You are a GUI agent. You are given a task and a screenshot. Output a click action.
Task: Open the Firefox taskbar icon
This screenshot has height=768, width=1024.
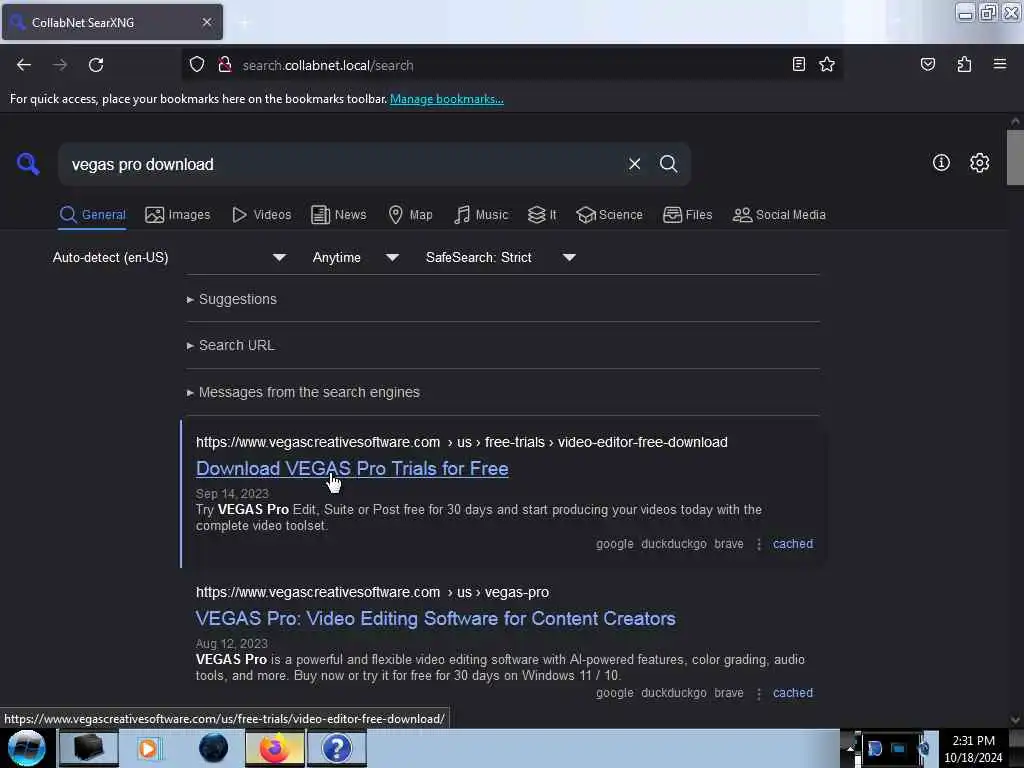275,748
